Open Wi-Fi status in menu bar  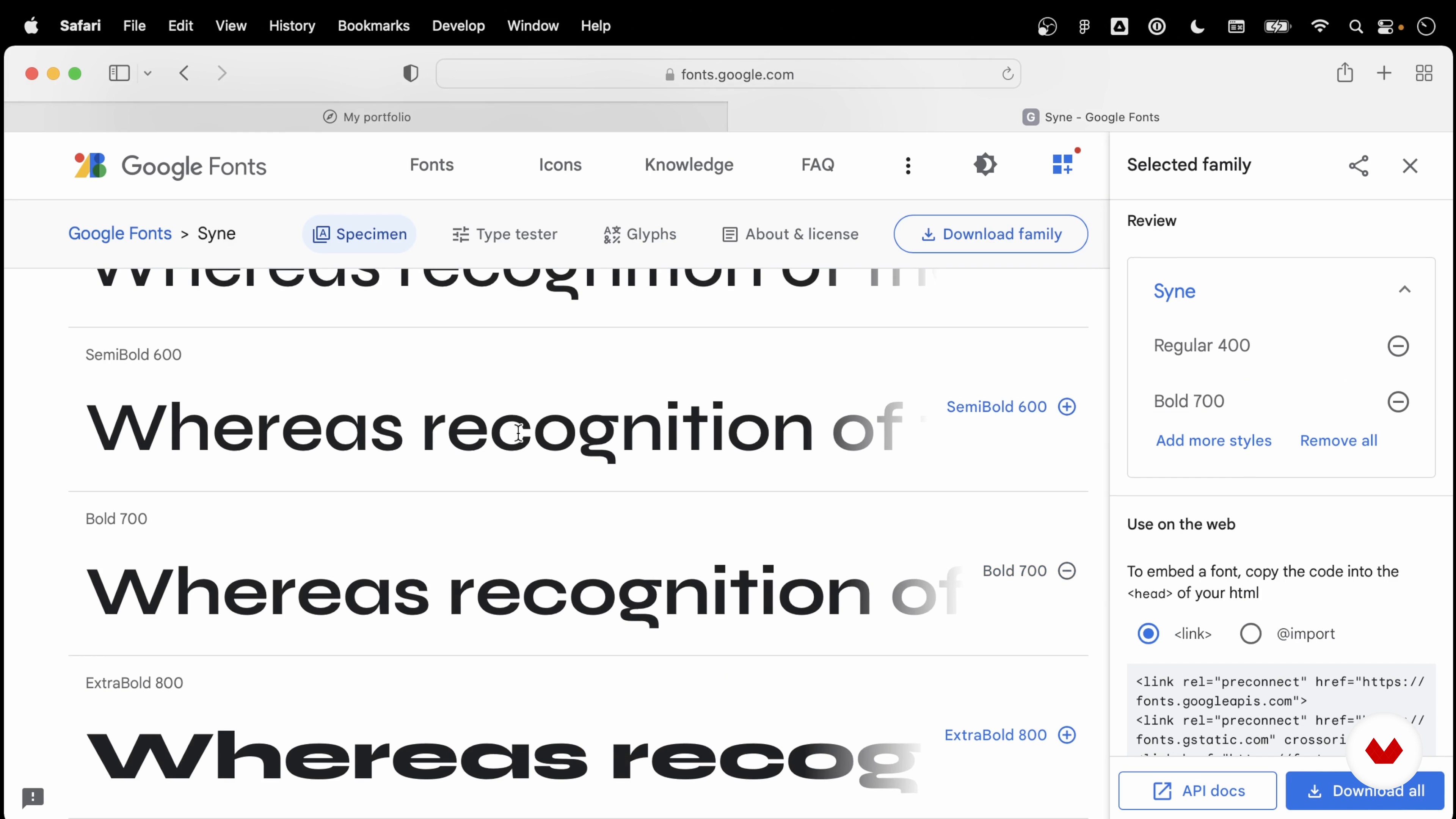coord(1319,26)
